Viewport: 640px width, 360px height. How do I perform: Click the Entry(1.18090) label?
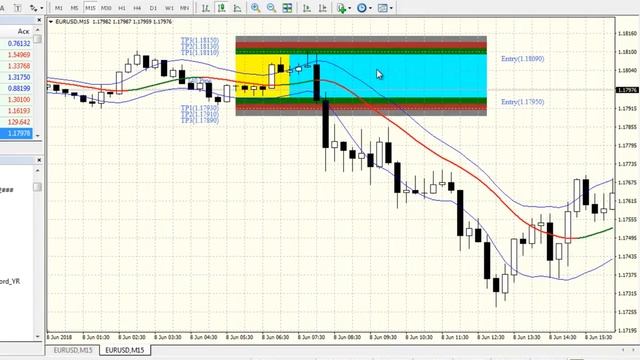click(522, 59)
